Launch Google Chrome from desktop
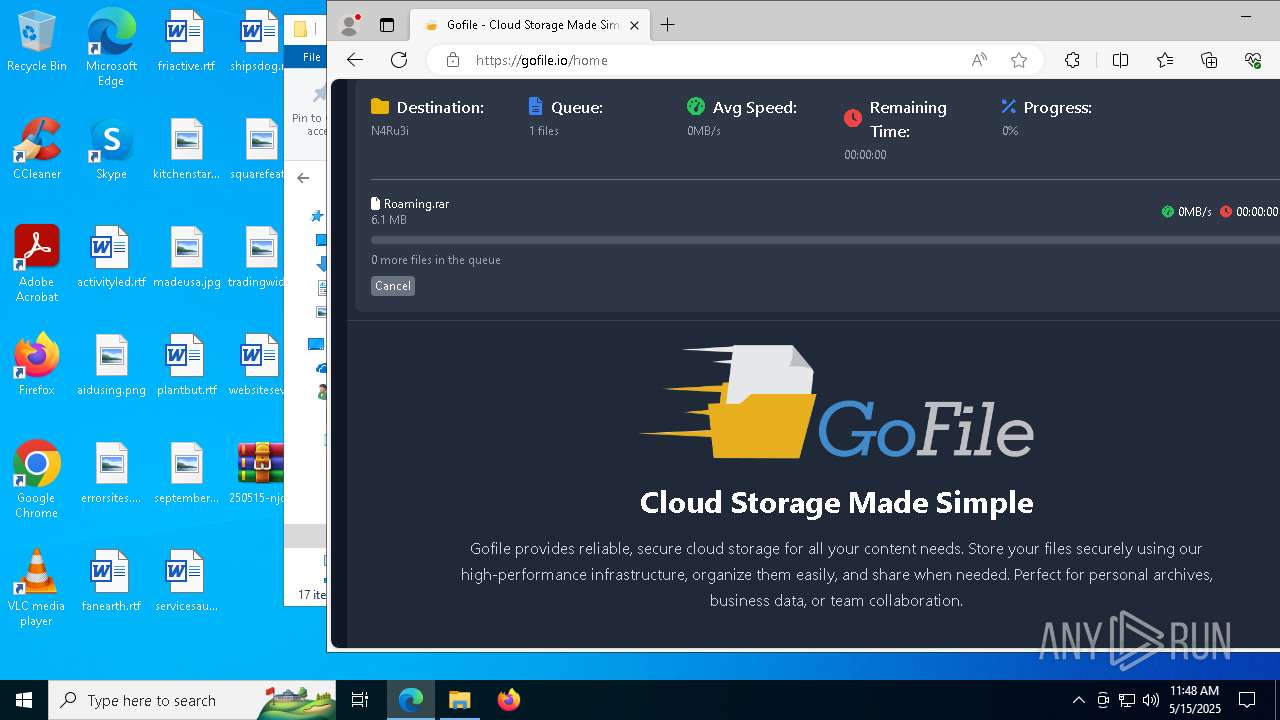 coord(37,479)
